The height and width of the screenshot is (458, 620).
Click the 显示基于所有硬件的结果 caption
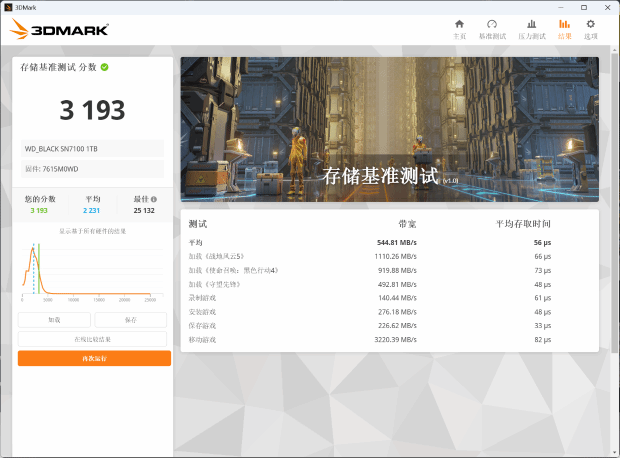[x=93, y=231]
